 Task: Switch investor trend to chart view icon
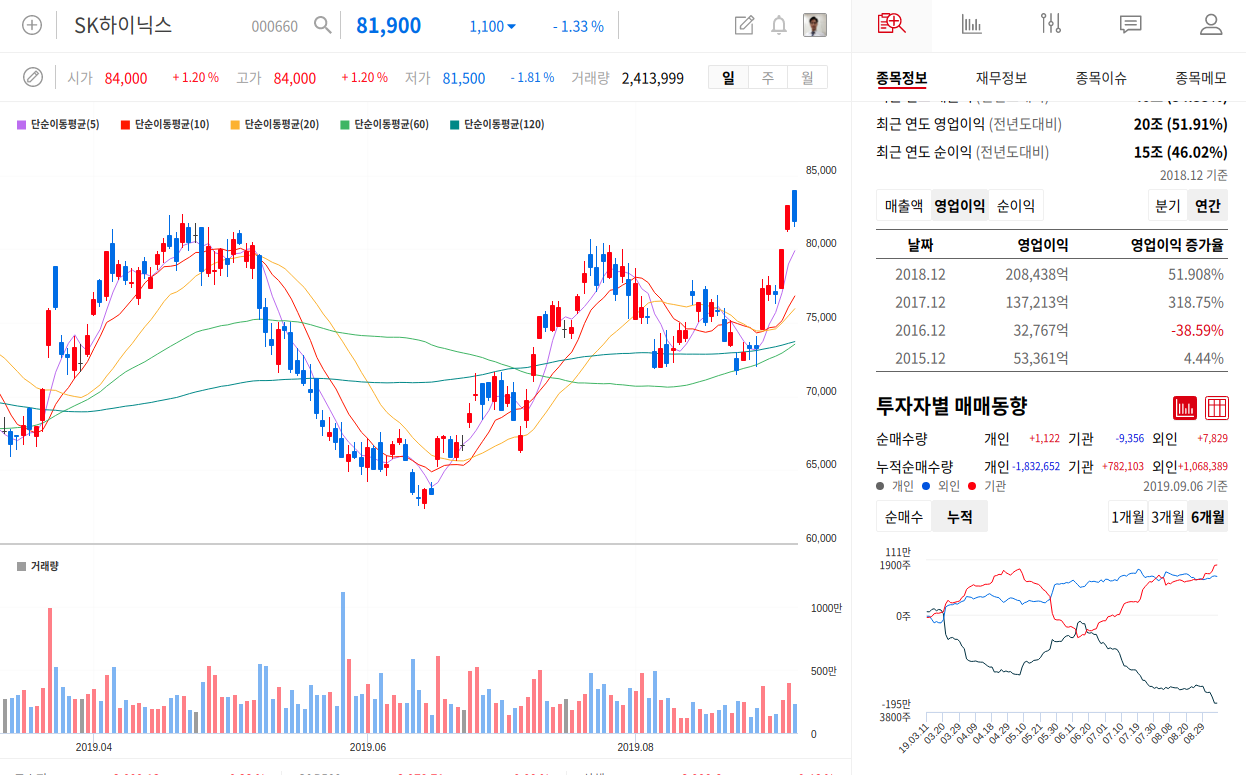tap(1185, 407)
